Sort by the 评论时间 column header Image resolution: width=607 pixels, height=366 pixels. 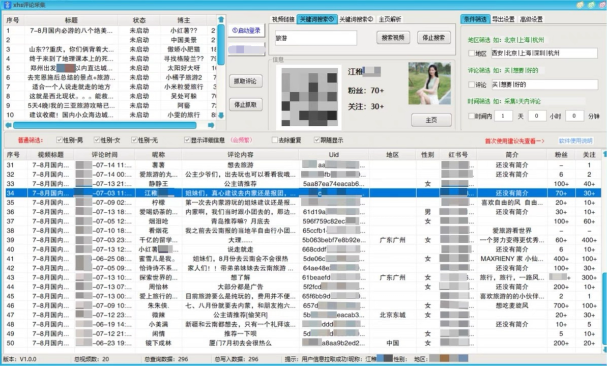coord(104,155)
